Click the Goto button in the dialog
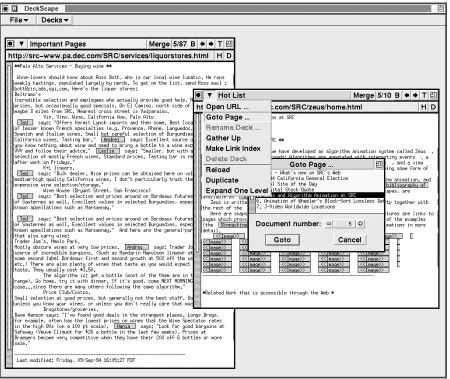Viewport: 450px width, 379px height. click(x=282, y=240)
